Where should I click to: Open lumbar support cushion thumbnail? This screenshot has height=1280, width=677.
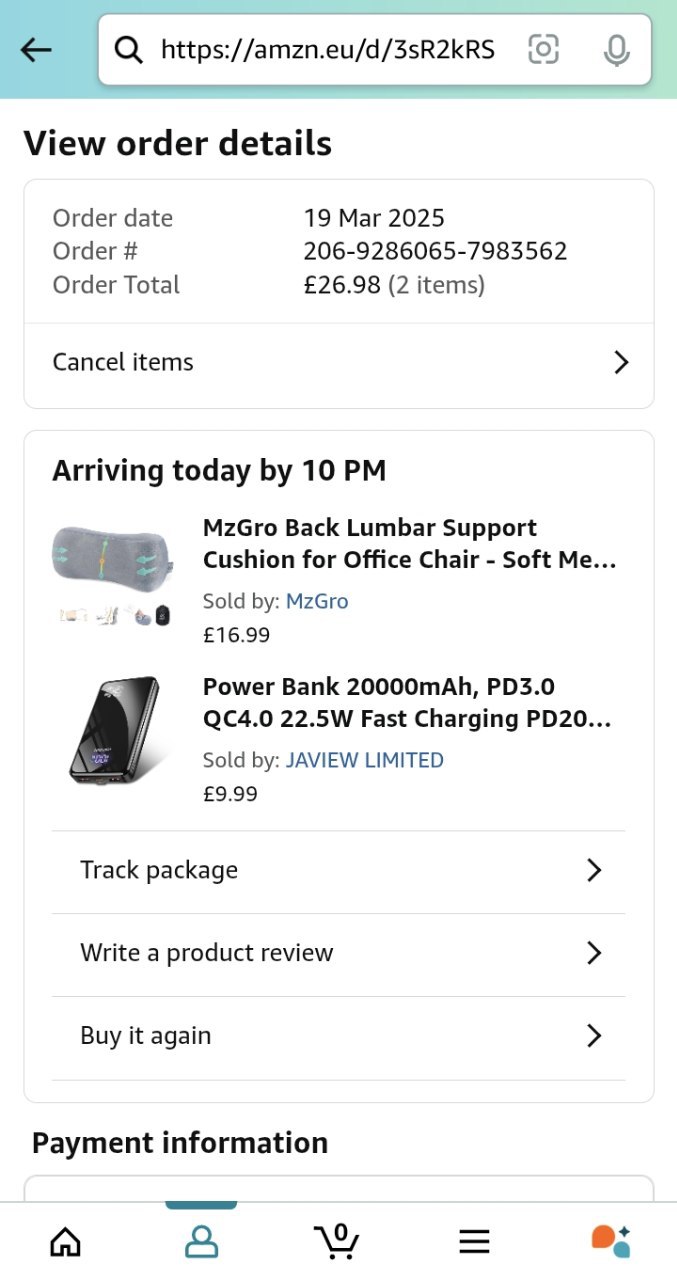point(112,574)
